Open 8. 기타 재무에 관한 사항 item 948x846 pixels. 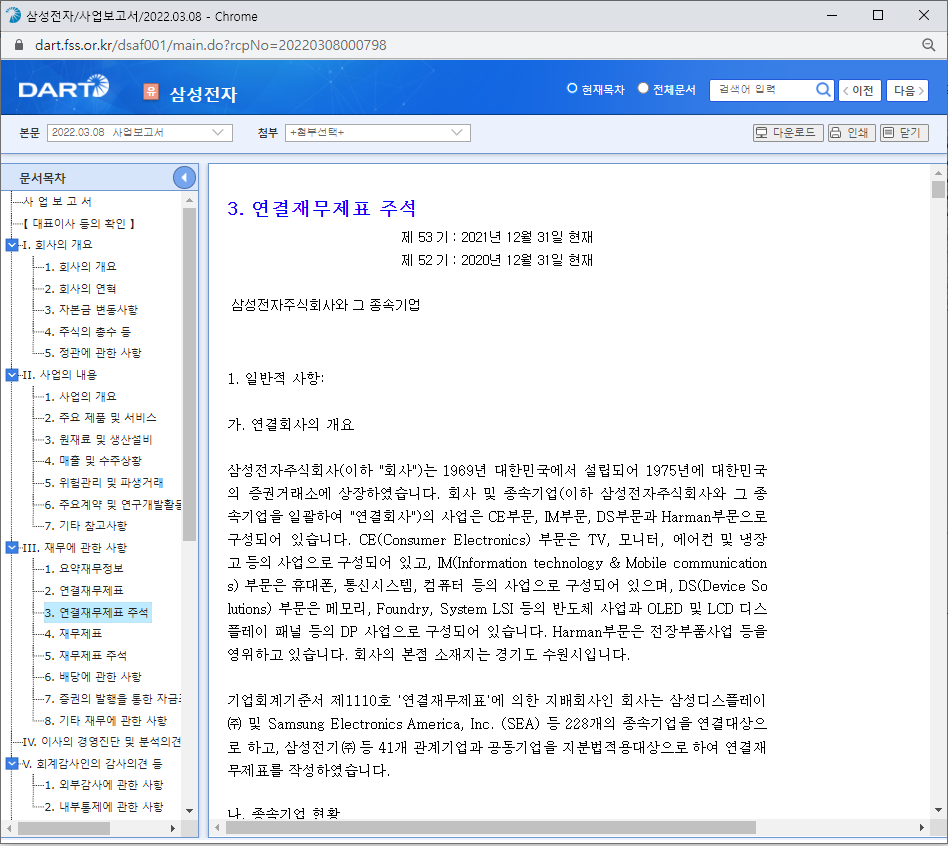pos(106,721)
